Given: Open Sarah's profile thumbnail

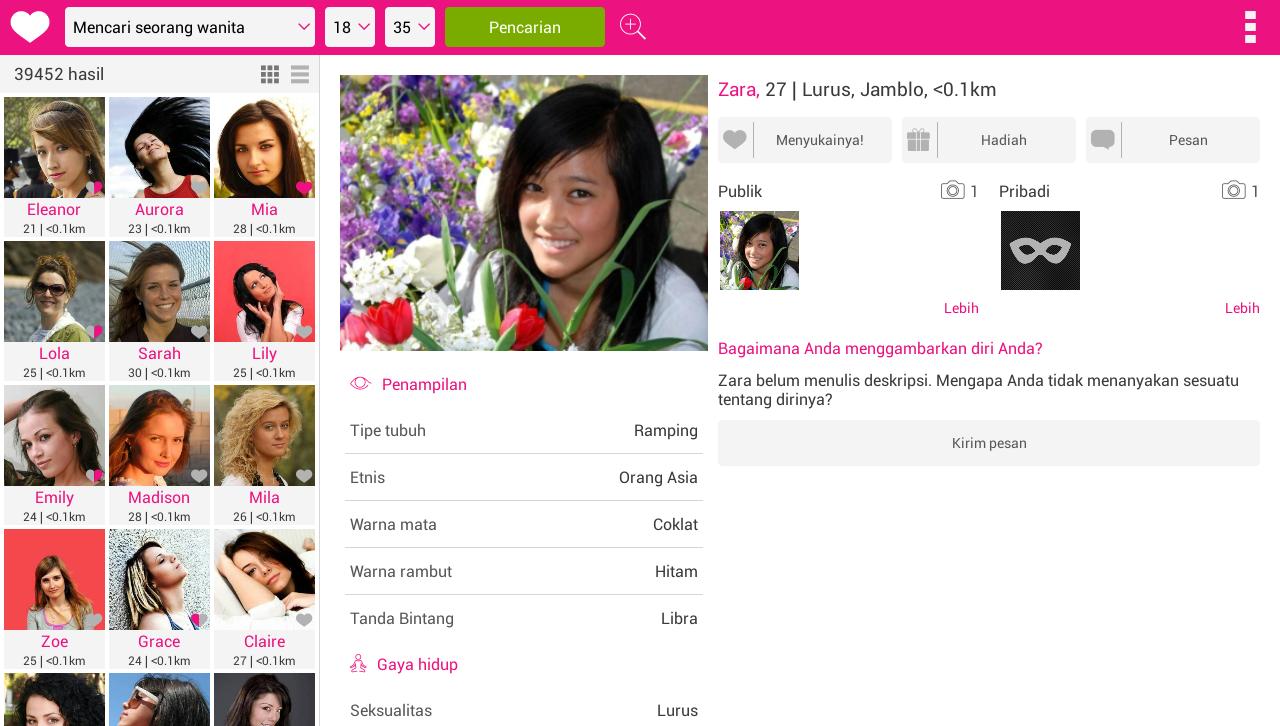Looking at the screenshot, I should [159, 291].
